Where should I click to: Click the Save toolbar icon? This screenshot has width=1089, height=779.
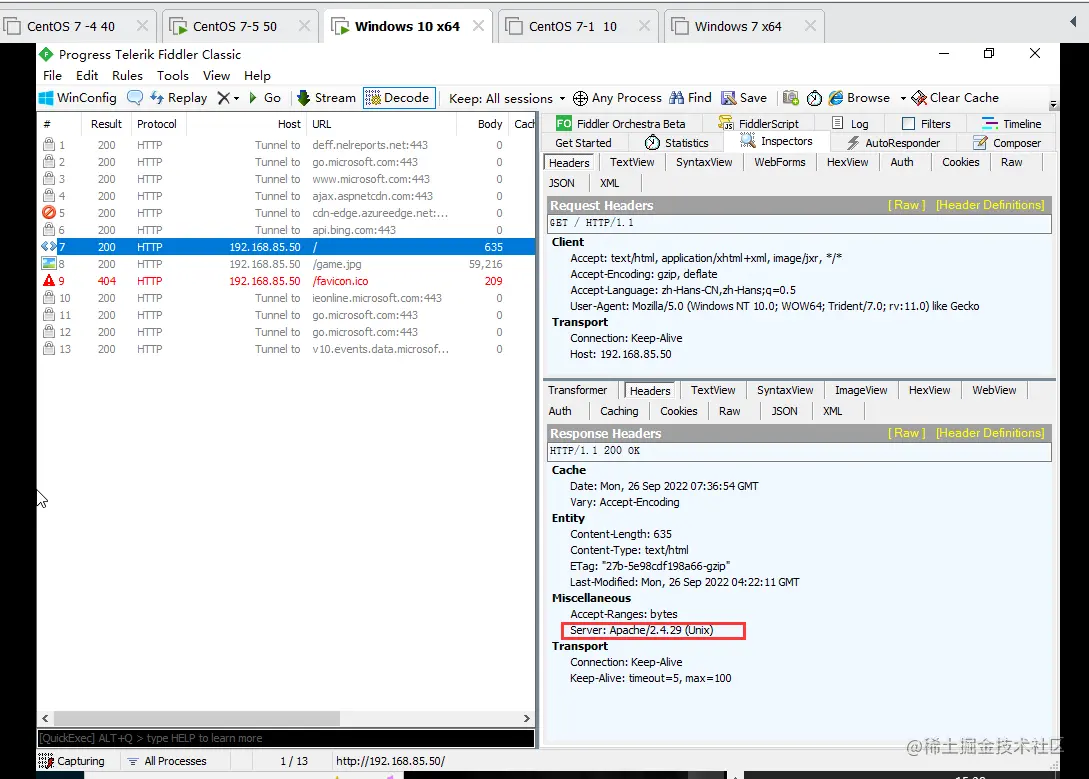728,98
